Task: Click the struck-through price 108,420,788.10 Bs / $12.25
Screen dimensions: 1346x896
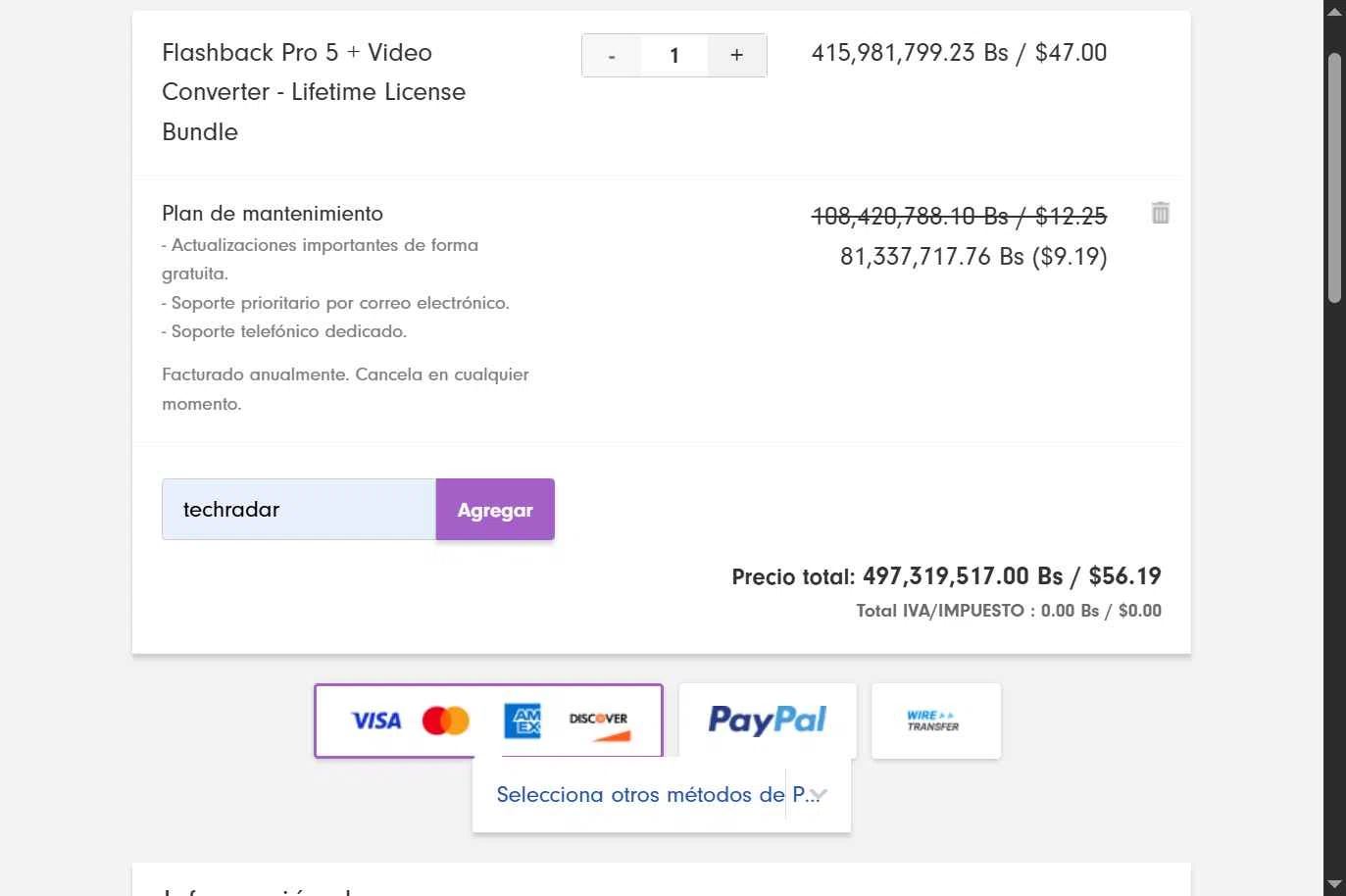Action: click(x=959, y=216)
